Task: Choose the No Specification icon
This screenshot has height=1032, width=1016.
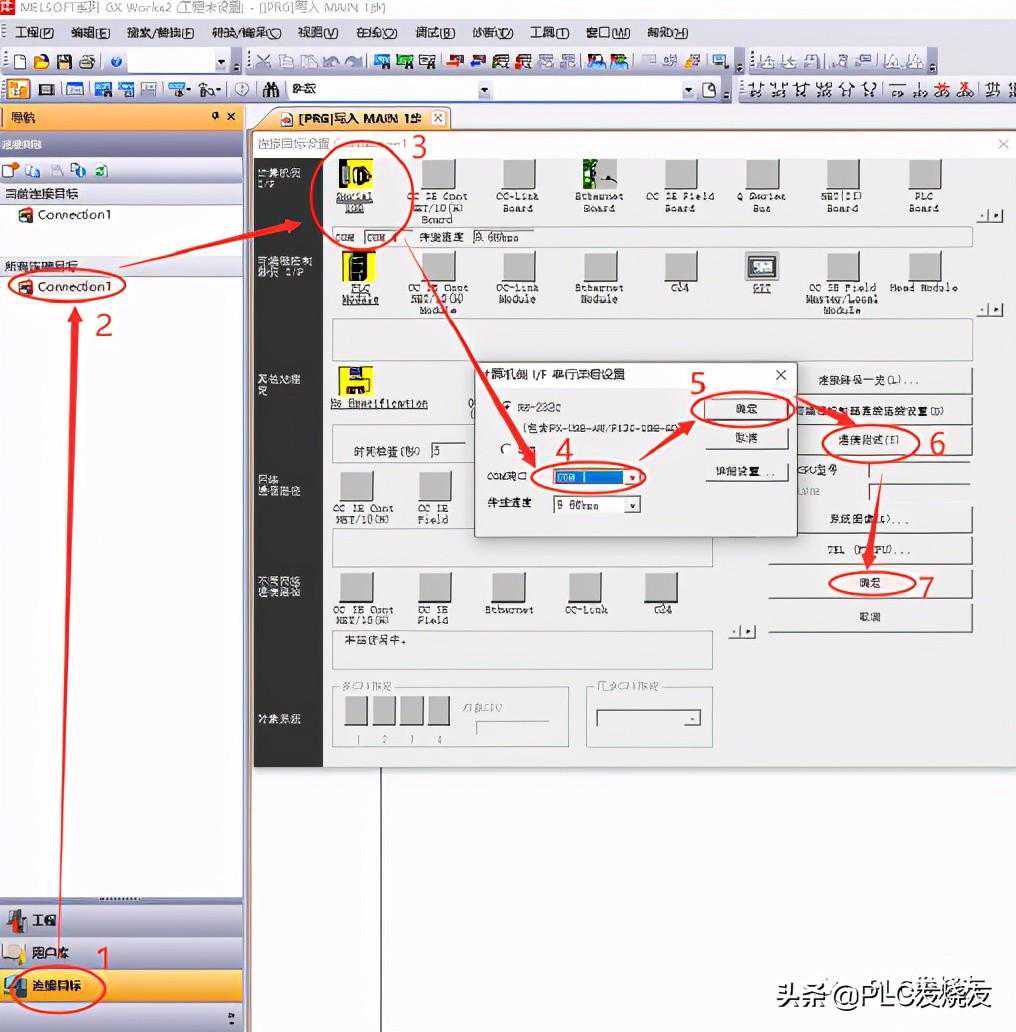Action: 355,381
